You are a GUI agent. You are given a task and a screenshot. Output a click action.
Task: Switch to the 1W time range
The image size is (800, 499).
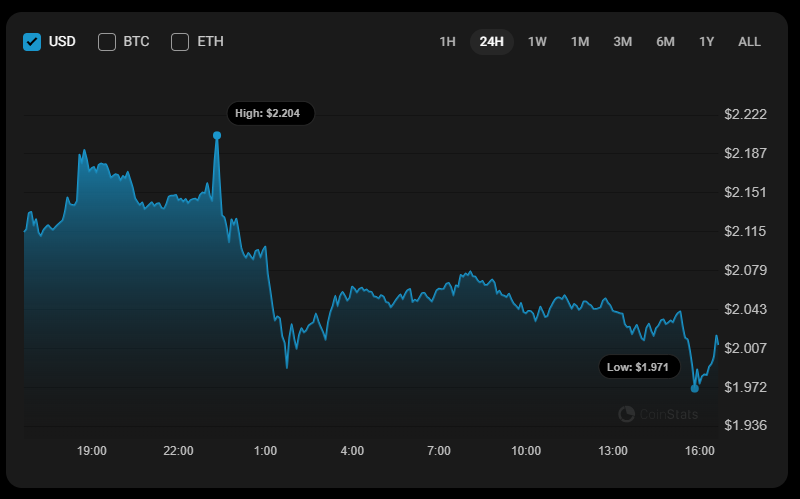coord(537,42)
